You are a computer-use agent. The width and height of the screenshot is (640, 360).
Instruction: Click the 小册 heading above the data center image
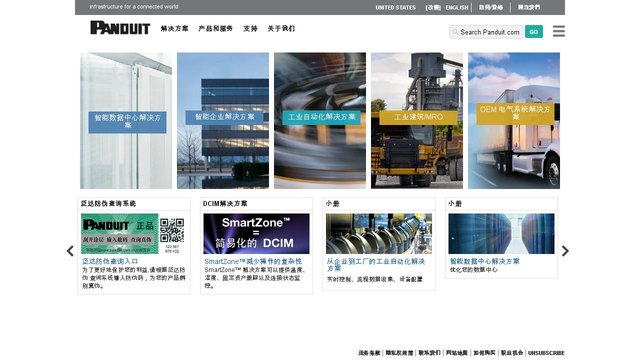455,203
